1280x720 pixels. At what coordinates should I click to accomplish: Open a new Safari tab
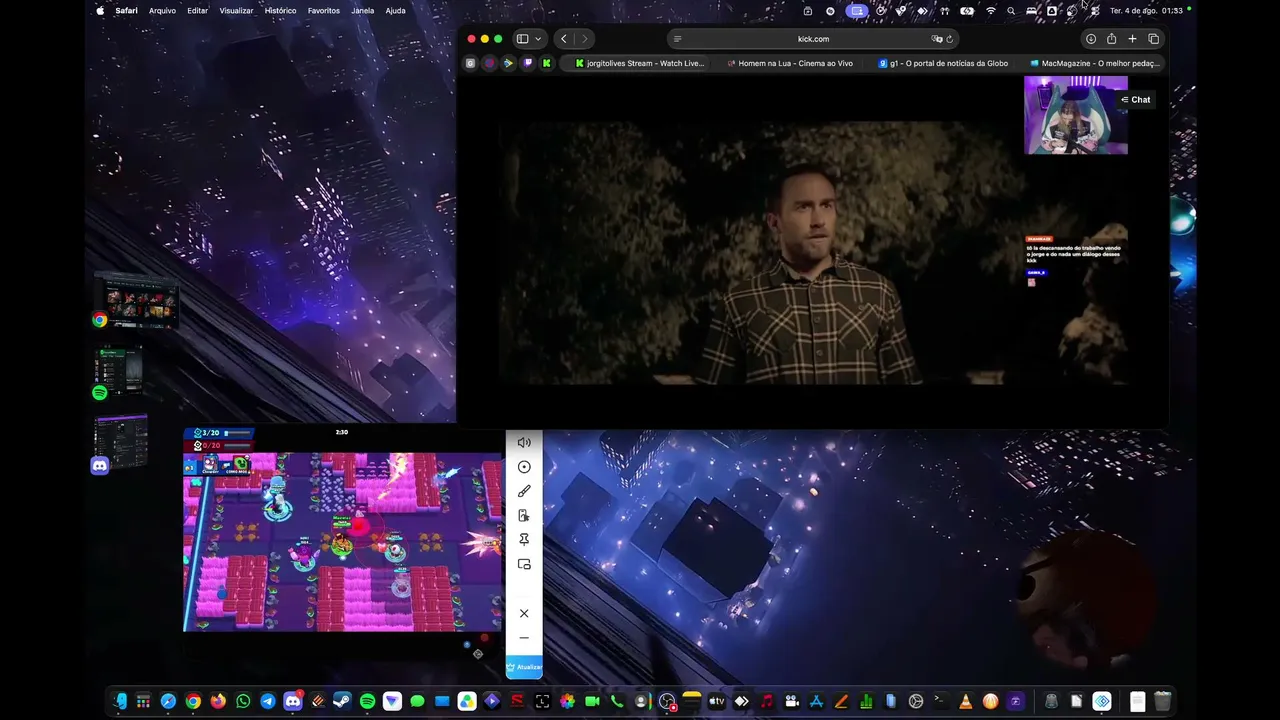click(1132, 39)
